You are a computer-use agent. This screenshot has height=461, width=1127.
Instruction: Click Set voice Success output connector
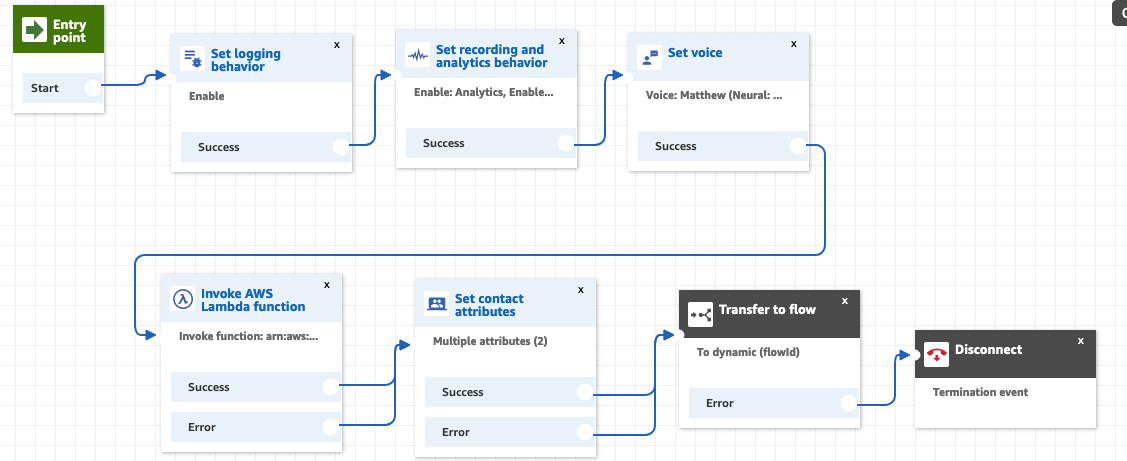pyautogui.click(x=798, y=146)
